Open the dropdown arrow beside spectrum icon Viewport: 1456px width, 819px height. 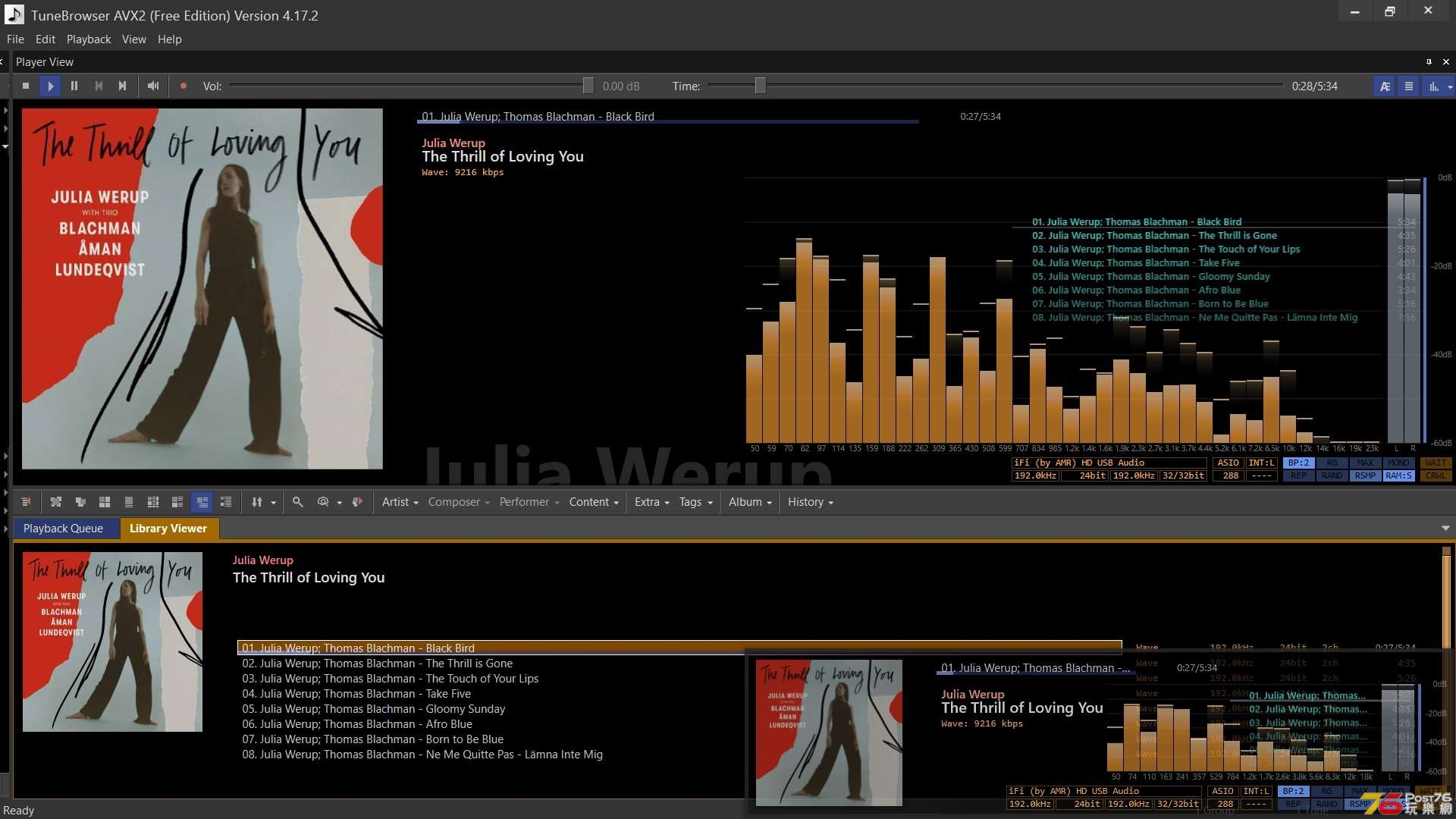(x=1450, y=87)
